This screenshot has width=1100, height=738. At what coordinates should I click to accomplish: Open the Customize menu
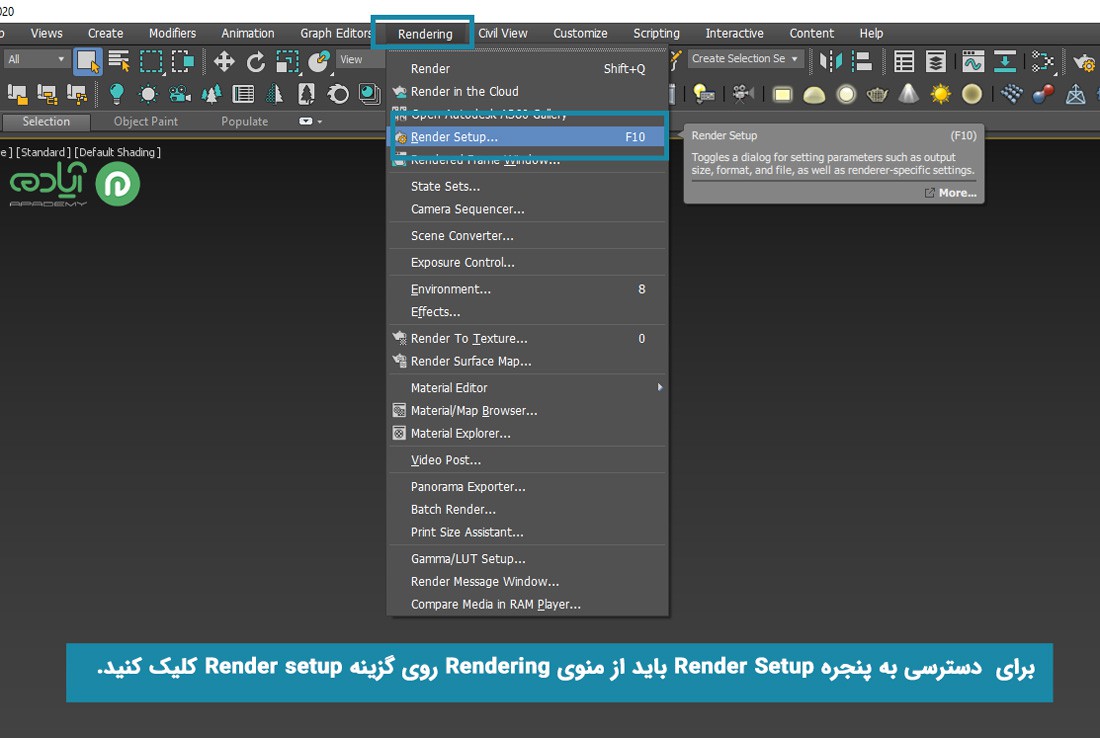click(580, 34)
